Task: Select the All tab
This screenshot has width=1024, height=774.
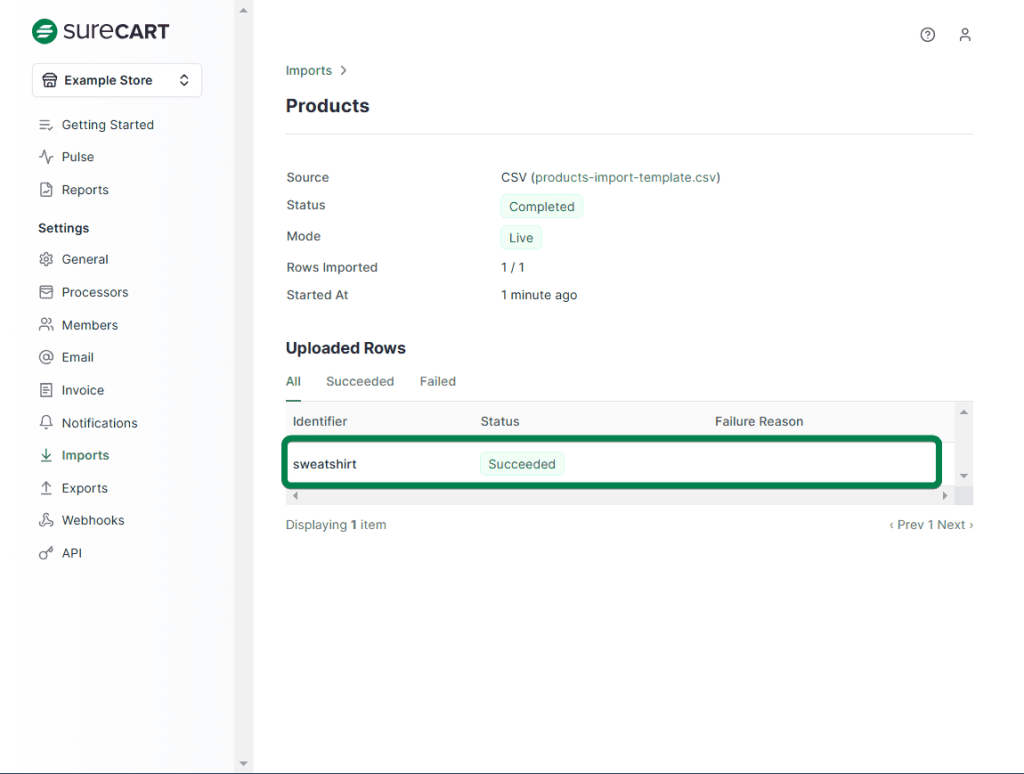Action: pyautogui.click(x=293, y=382)
